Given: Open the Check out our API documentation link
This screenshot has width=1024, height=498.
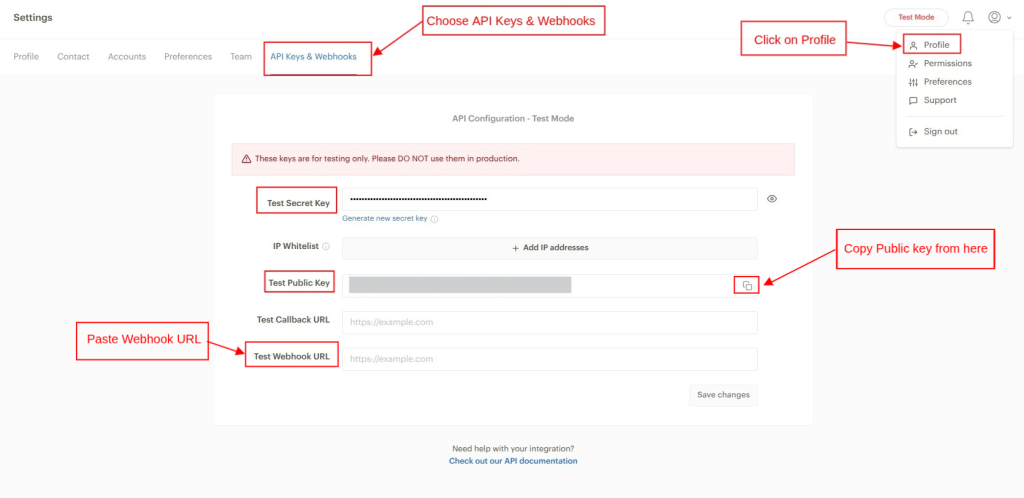Looking at the screenshot, I should (x=513, y=461).
